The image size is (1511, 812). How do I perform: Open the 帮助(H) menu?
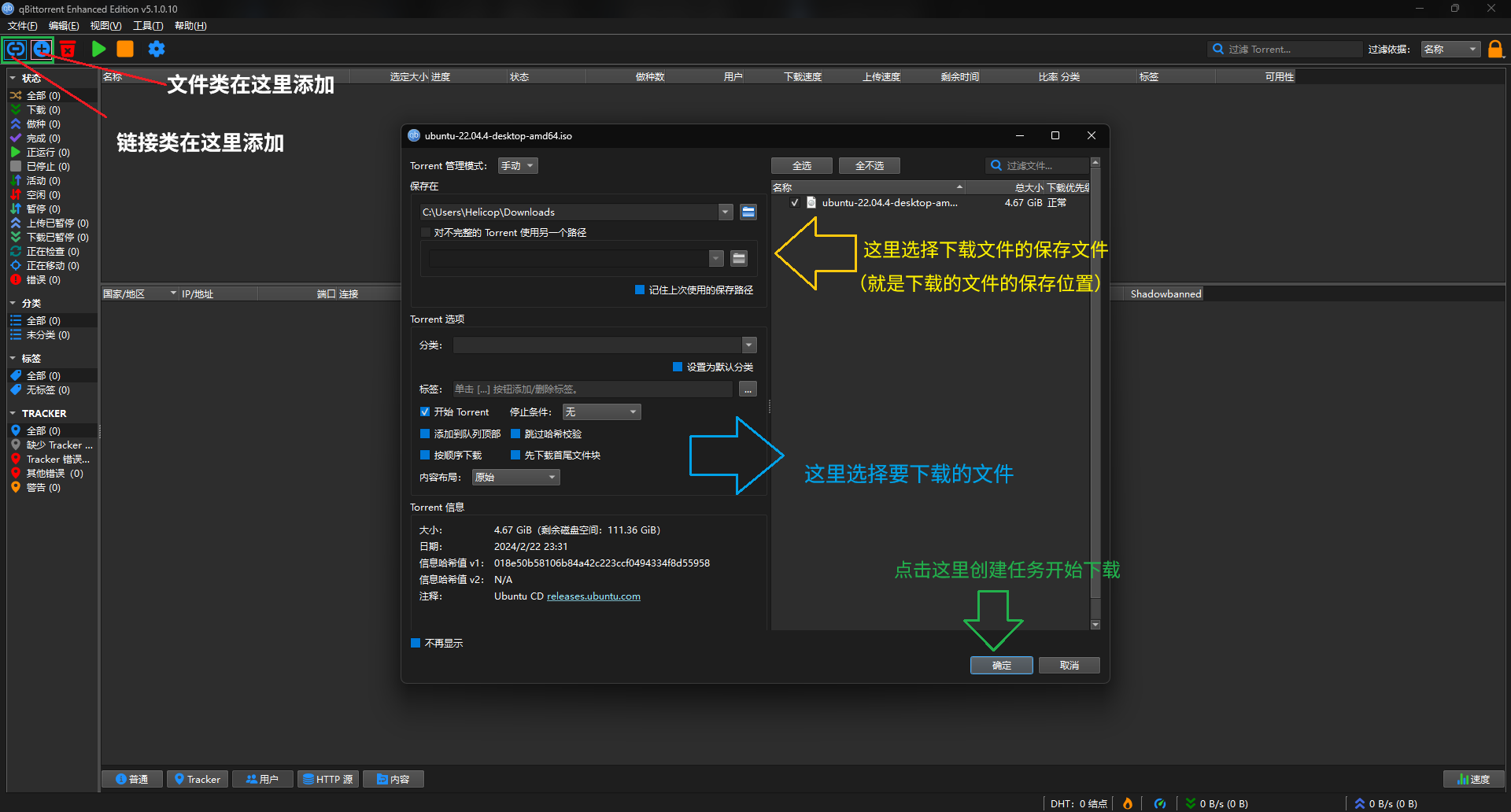pos(190,26)
